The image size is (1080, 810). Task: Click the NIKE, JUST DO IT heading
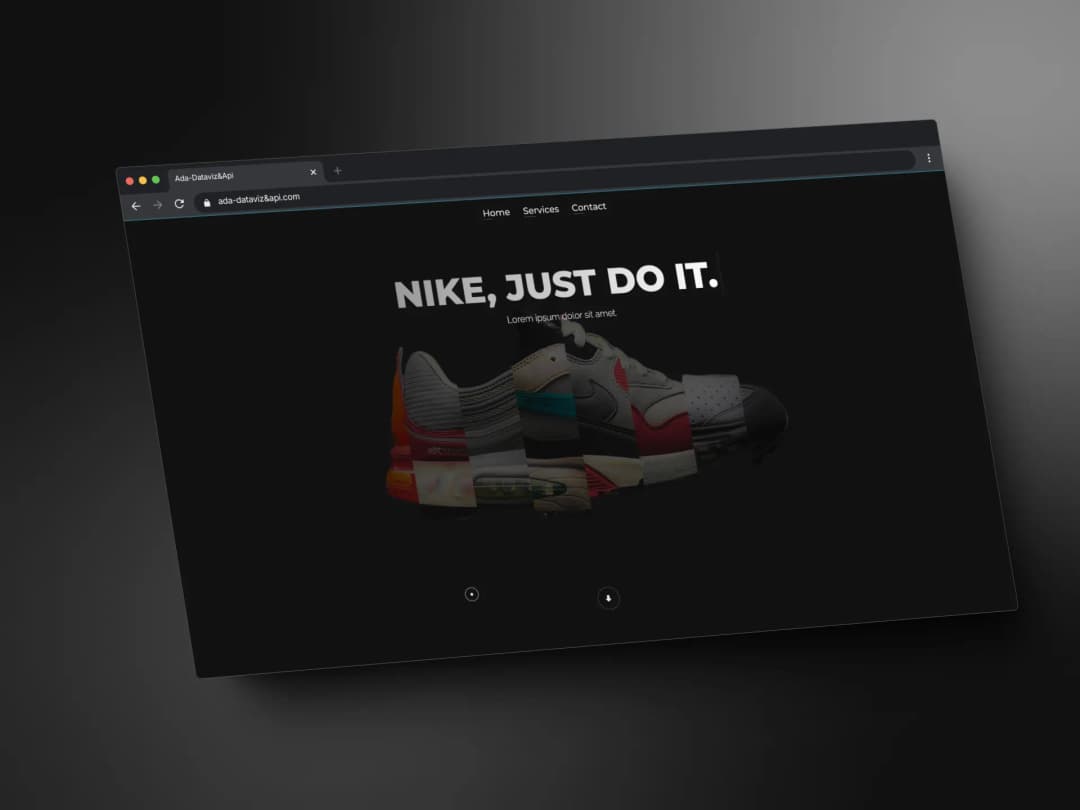[557, 285]
